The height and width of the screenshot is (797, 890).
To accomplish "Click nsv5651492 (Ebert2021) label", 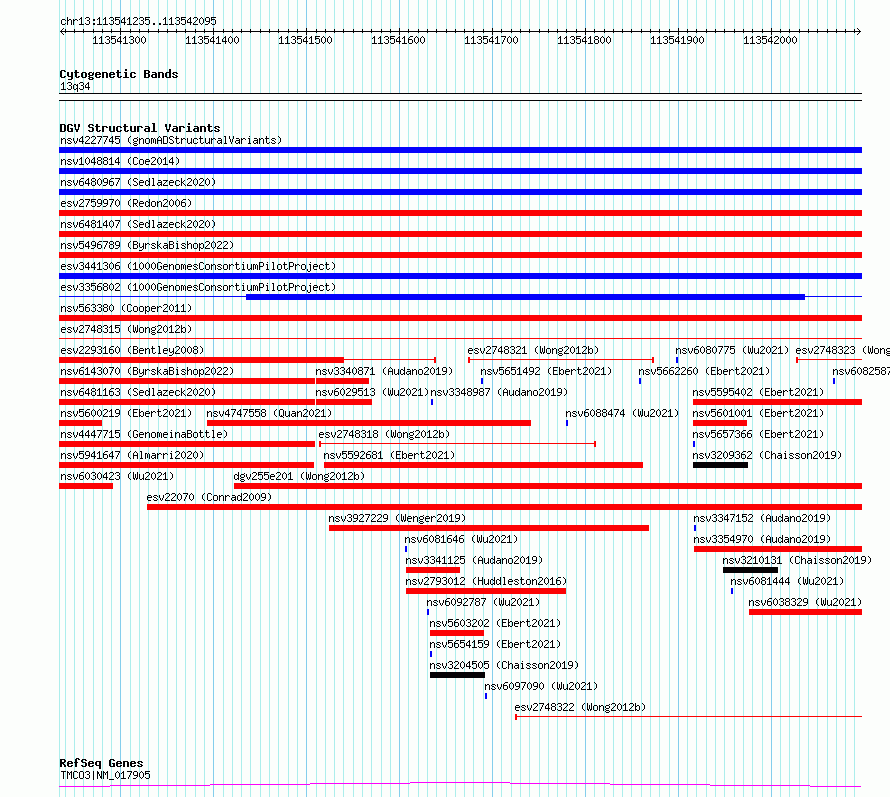I will (546, 371).
